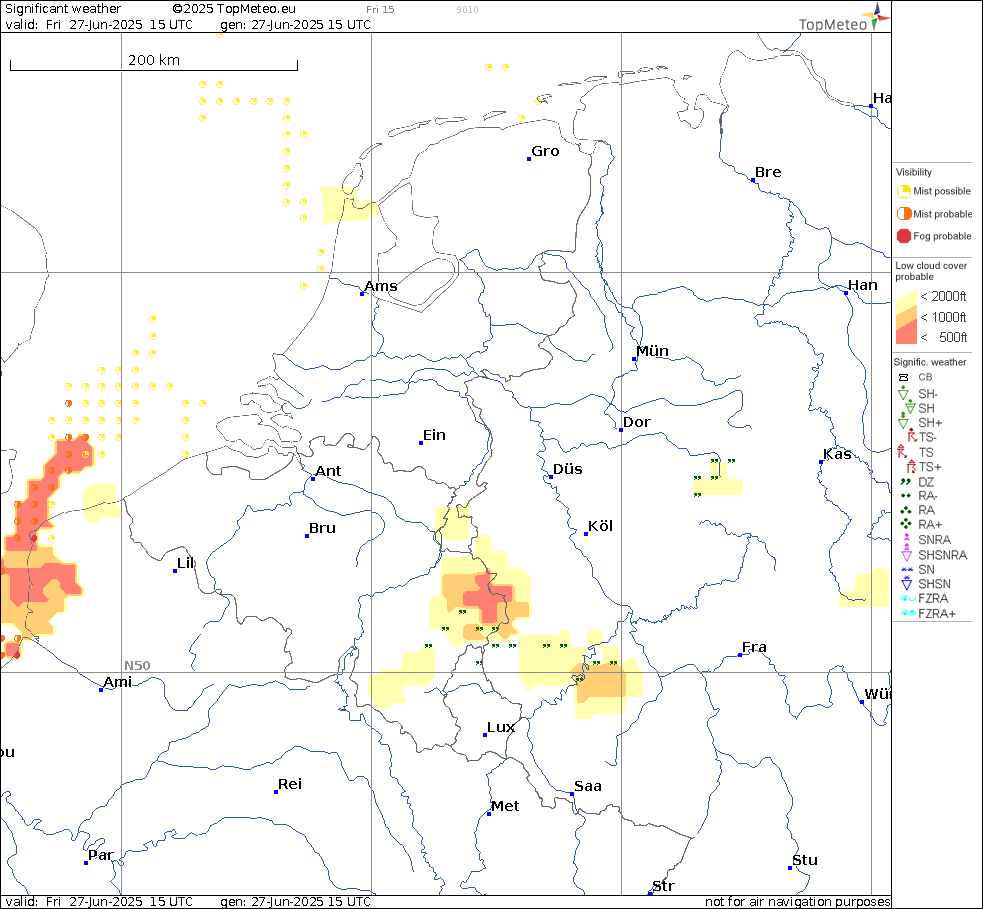This screenshot has height=909, width=983.
Task: Click the 'Rei' city label
Action: click(x=290, y=784)
